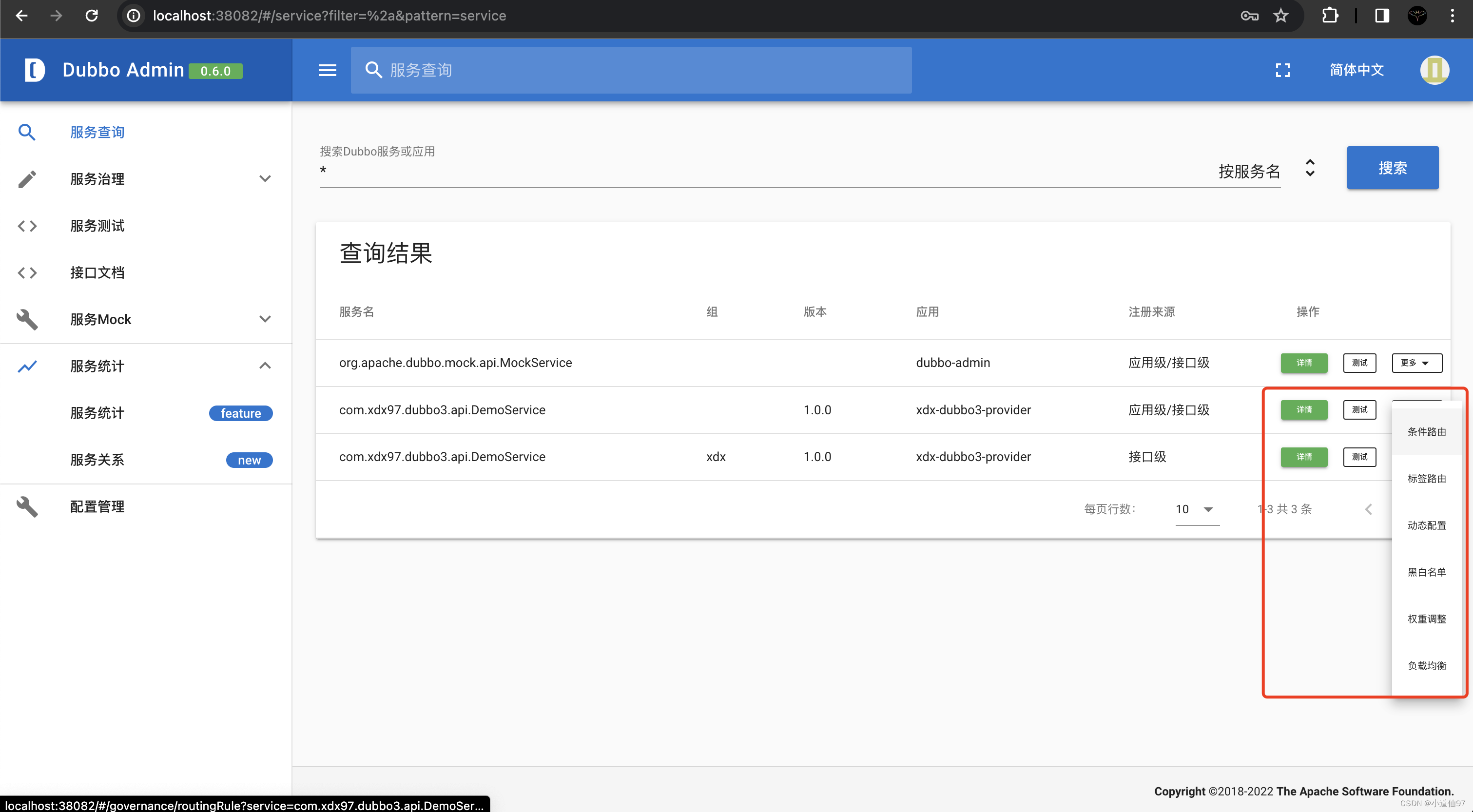1473x812 pixels.
Task: Enter fullscreen mode via fullscreen icon
Action: pyautogui.click(x=1282, y=70)
